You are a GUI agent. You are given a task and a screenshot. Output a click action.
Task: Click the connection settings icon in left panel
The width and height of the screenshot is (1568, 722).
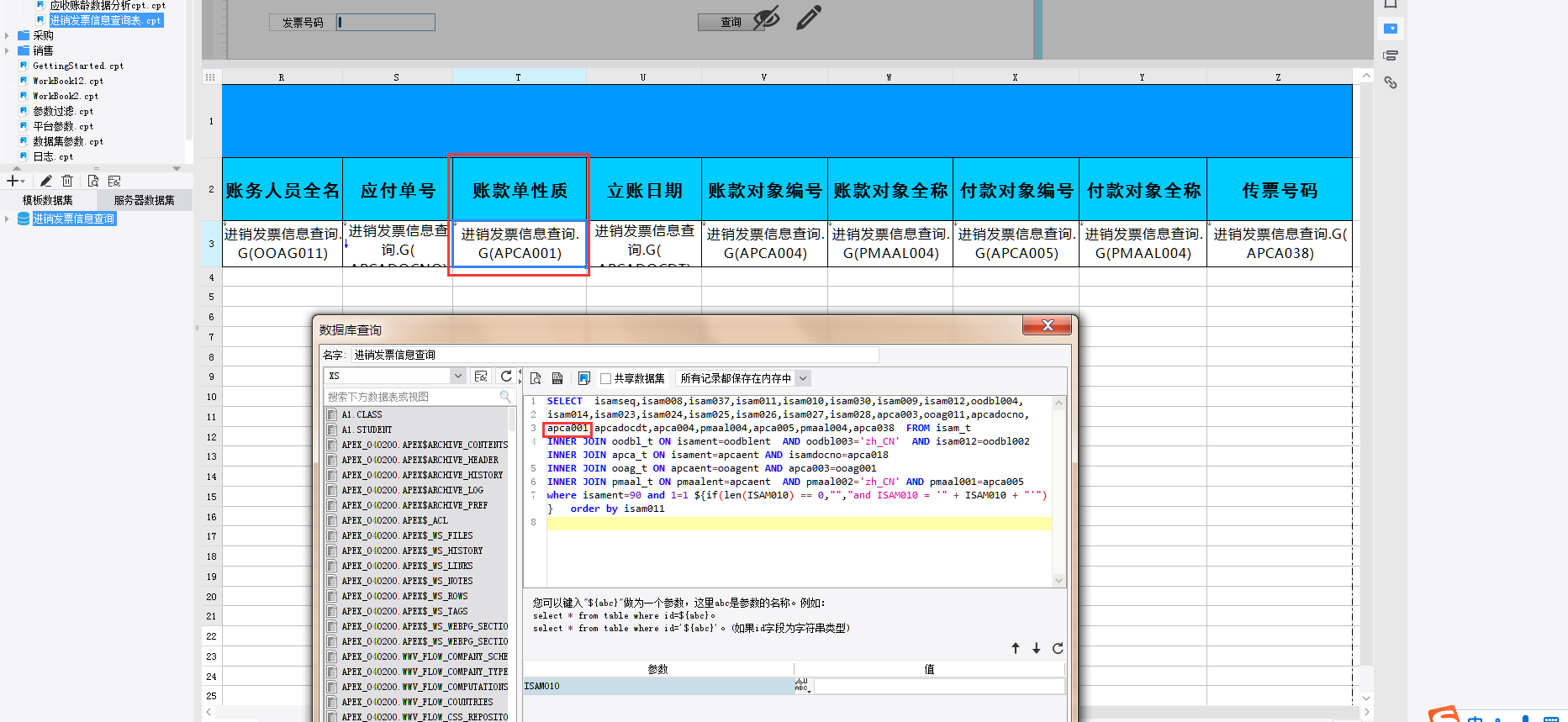[x=114, y=181]
